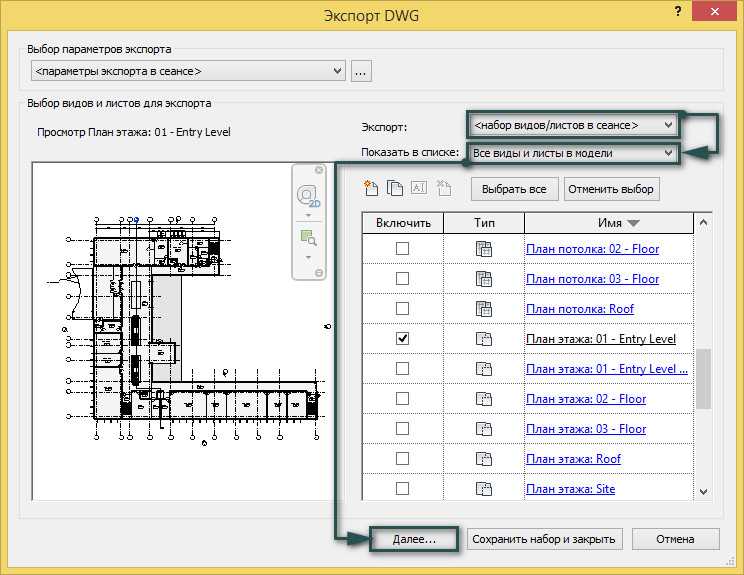Screen dimensions: 744x575
Task: Open the План потолка: 02 - Floor link
Action: coord(593,249)
